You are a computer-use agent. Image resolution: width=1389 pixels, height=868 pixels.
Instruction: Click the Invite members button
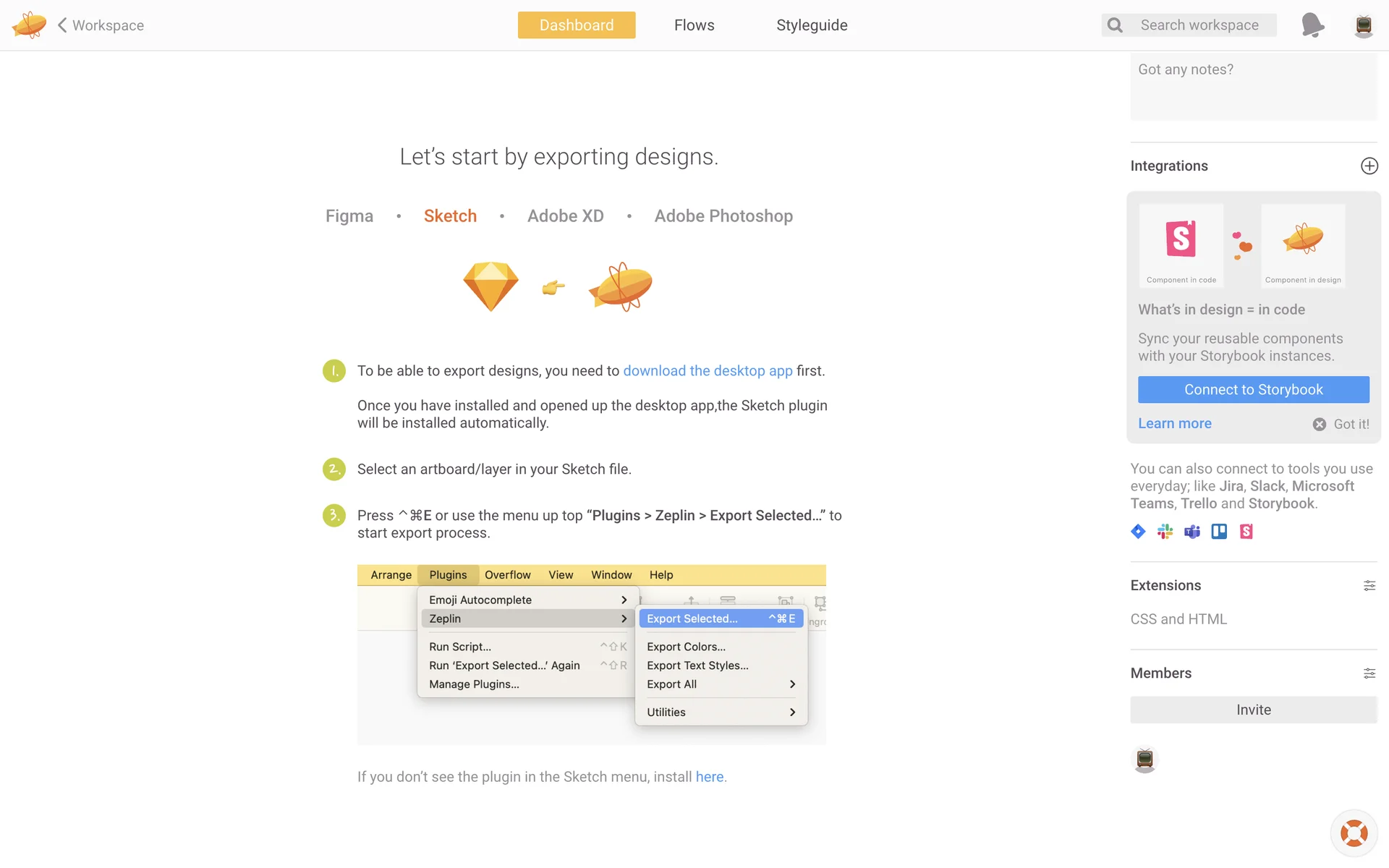1253,710
